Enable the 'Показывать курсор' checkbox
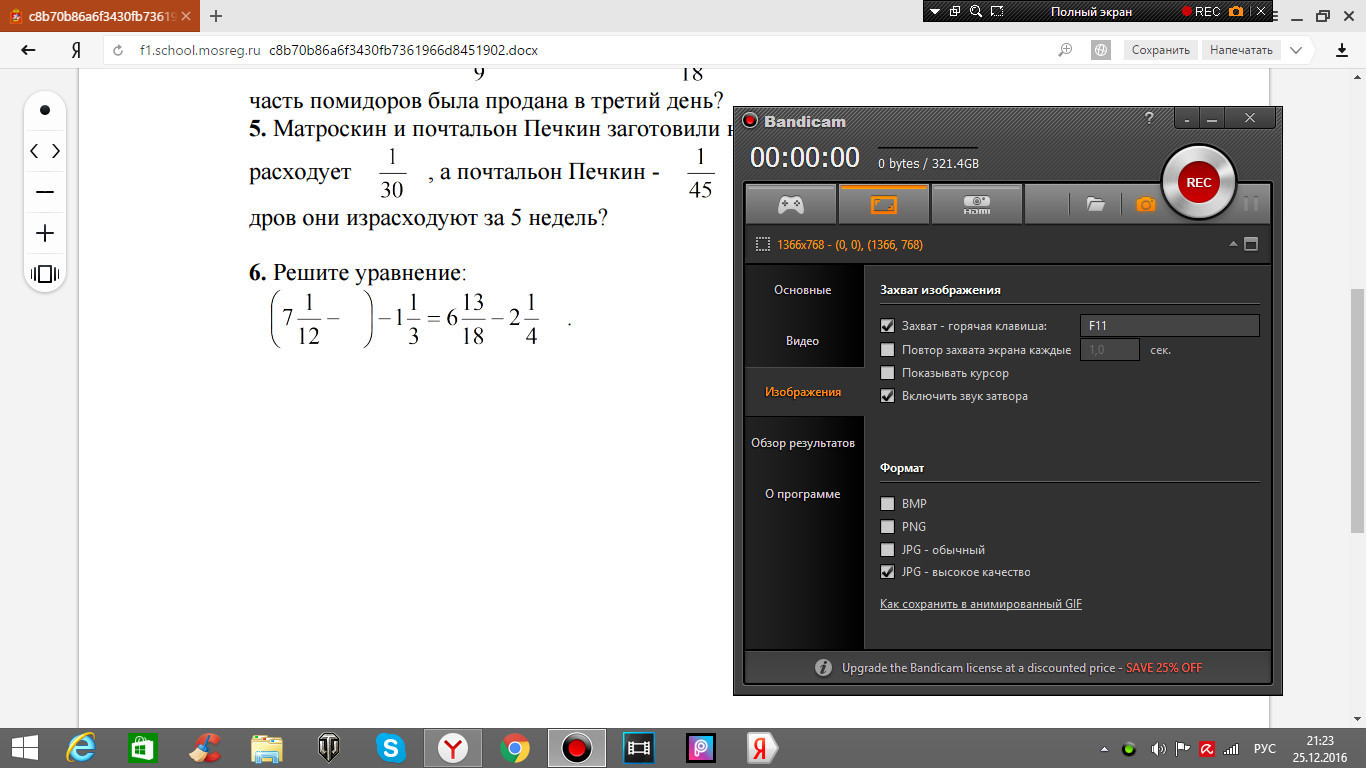 coord(887,373)
